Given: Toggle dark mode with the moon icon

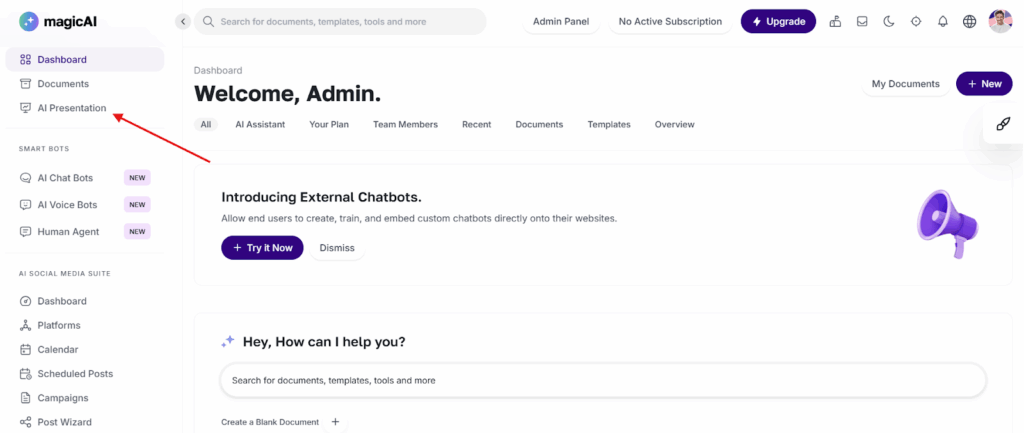Looking at the screenshot, I should pyautogui.click(x=889, y=22).
